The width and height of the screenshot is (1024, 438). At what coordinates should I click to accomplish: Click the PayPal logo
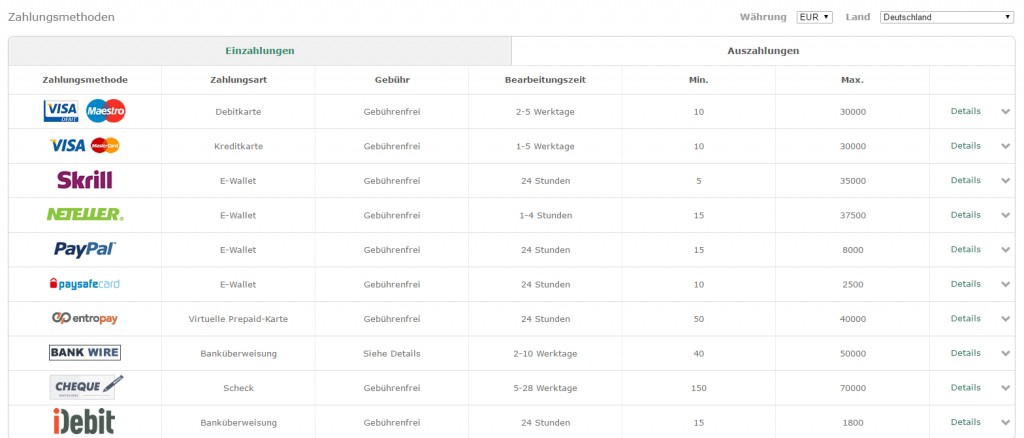85,249
